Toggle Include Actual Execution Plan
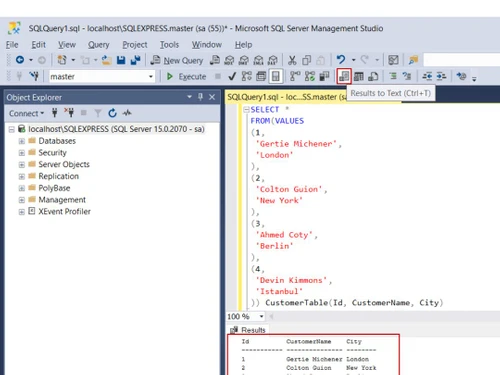500x375 pixels. pos(295,77)
